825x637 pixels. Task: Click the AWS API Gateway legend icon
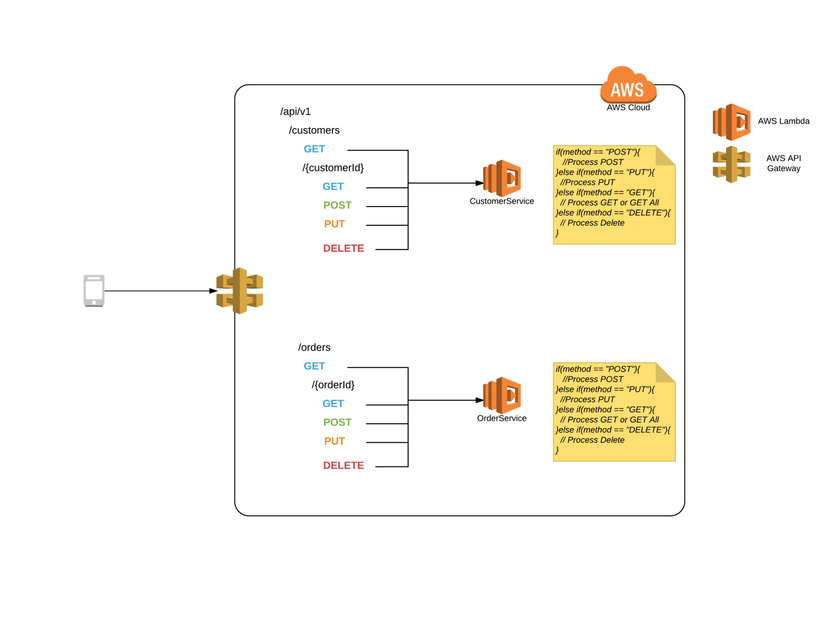(x=731, y=164)
